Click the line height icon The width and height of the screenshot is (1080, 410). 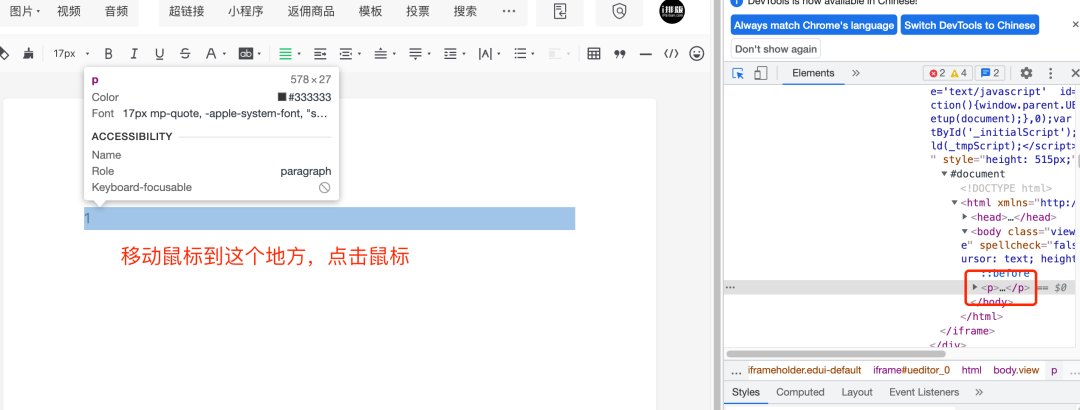[450, 53]
